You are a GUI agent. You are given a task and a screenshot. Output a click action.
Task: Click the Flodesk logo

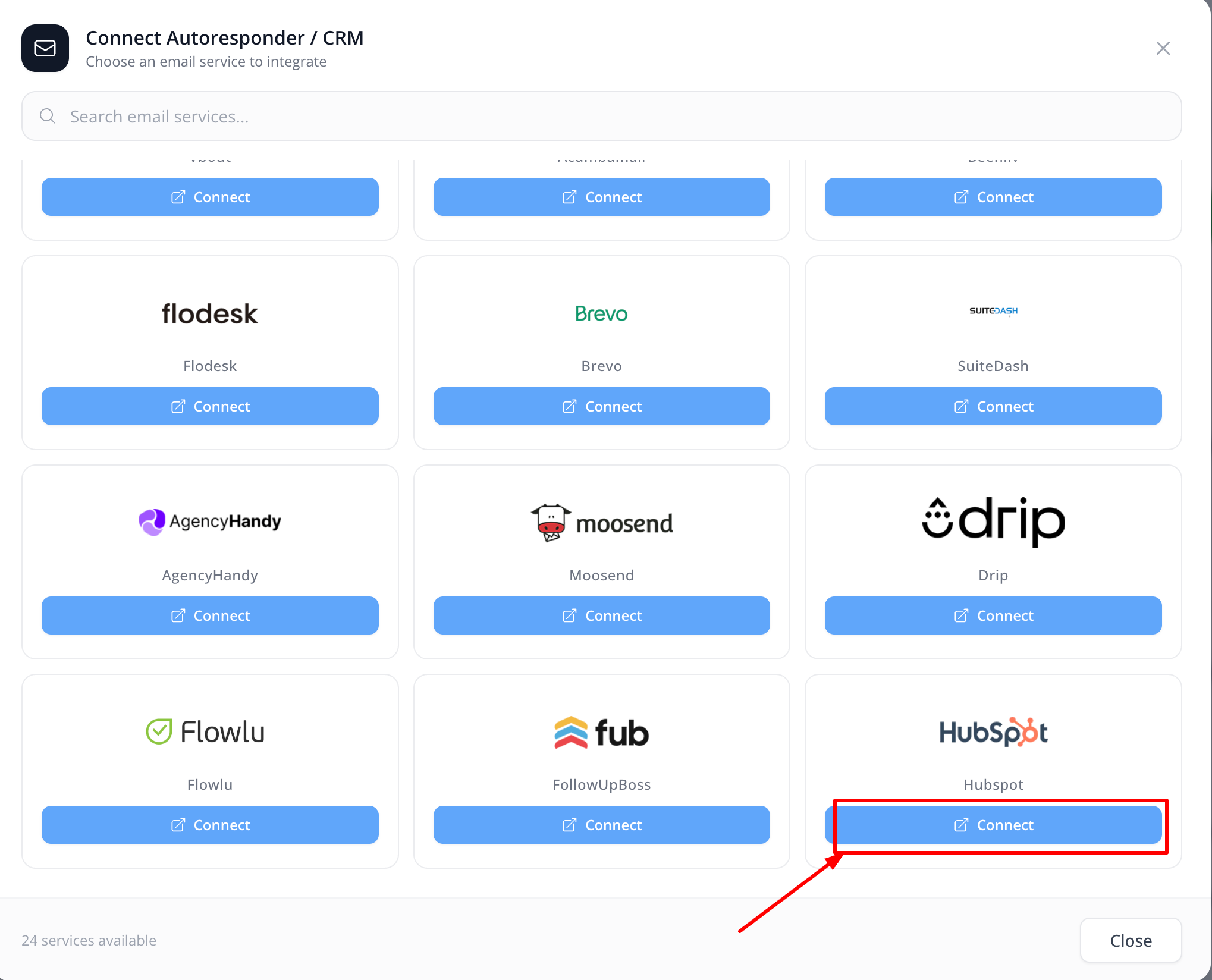(209, 314)
